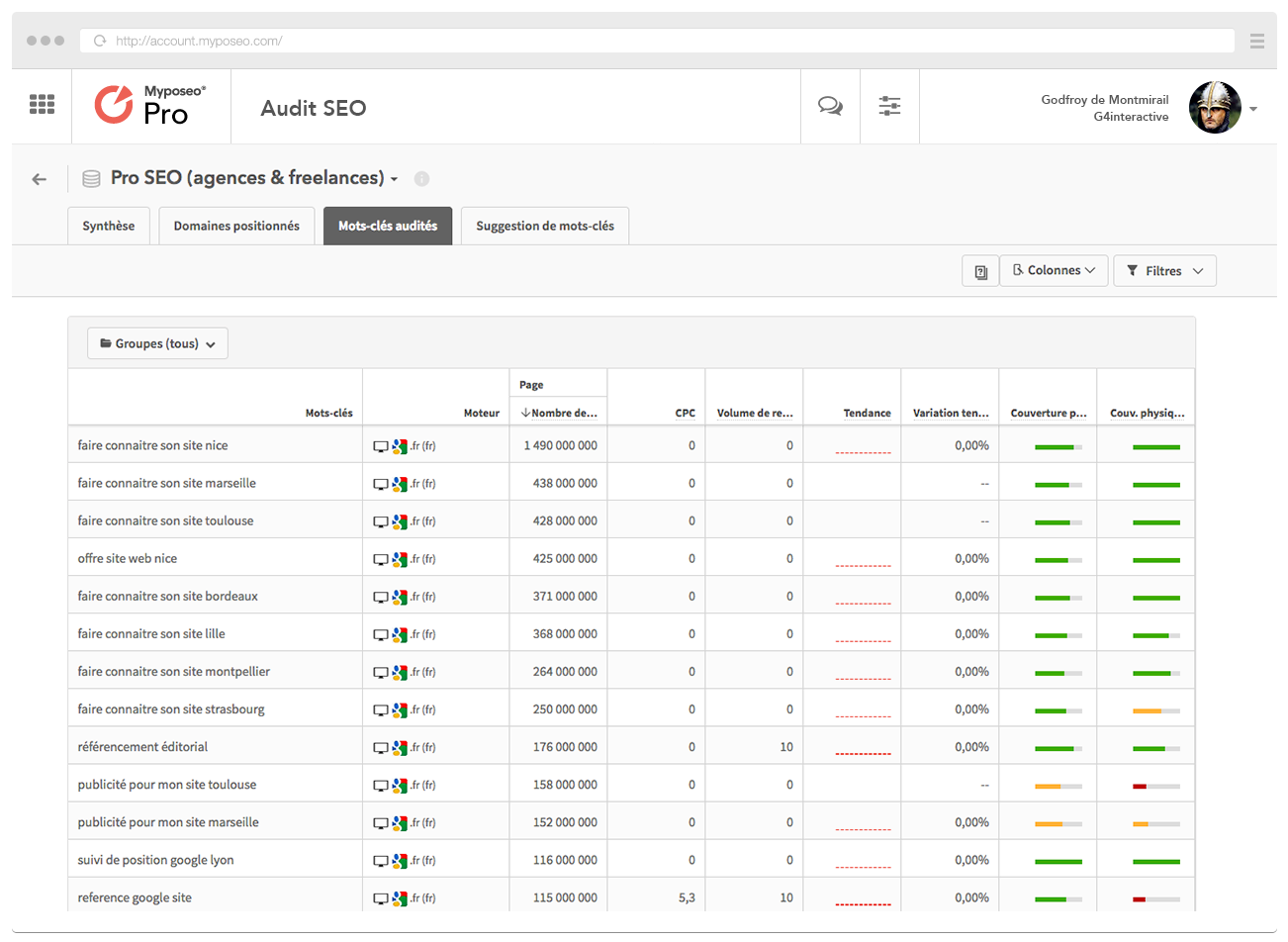Select keyword reference google site
Screen dimensions: 1288x942
pos(135,896)
